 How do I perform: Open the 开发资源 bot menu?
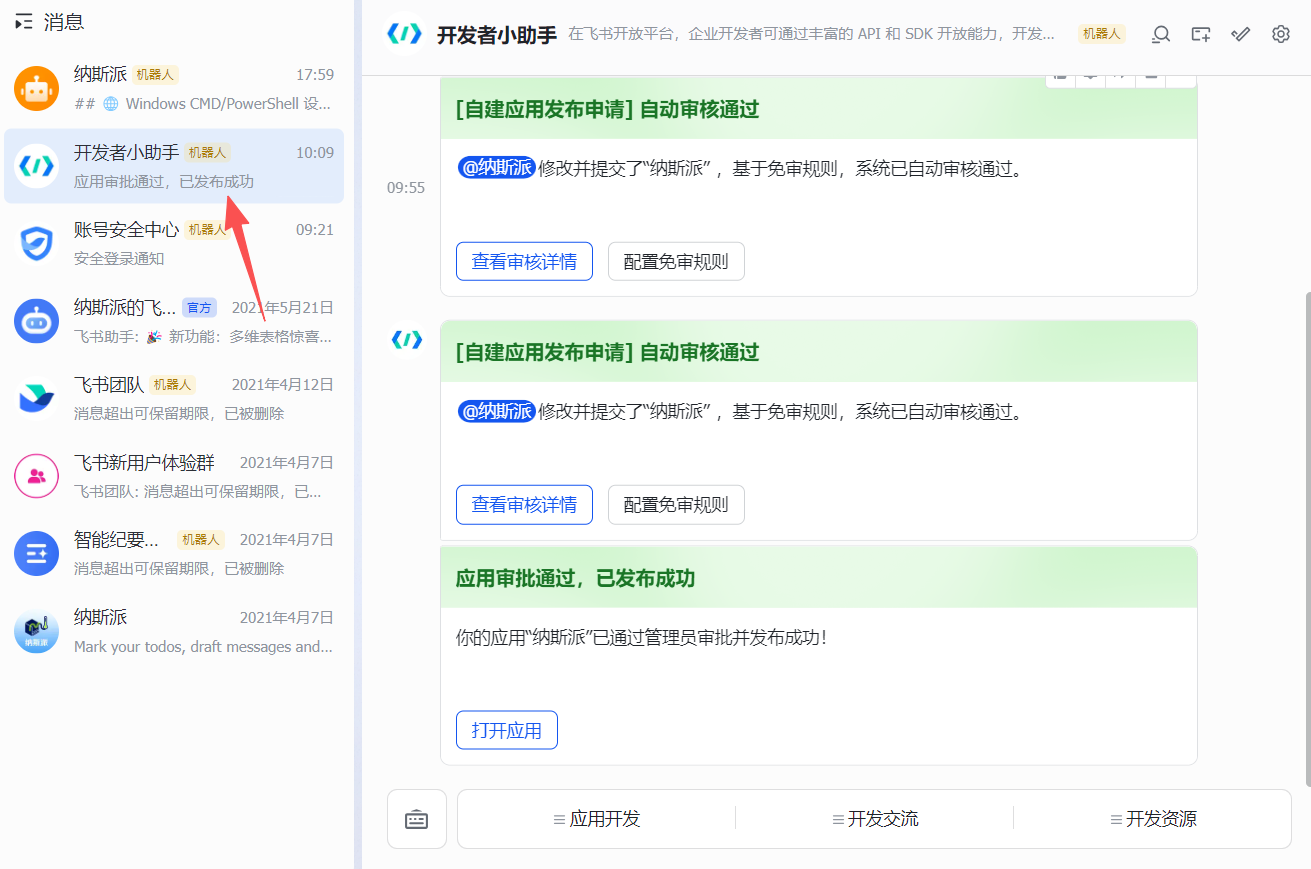(x=1153, y=819)
